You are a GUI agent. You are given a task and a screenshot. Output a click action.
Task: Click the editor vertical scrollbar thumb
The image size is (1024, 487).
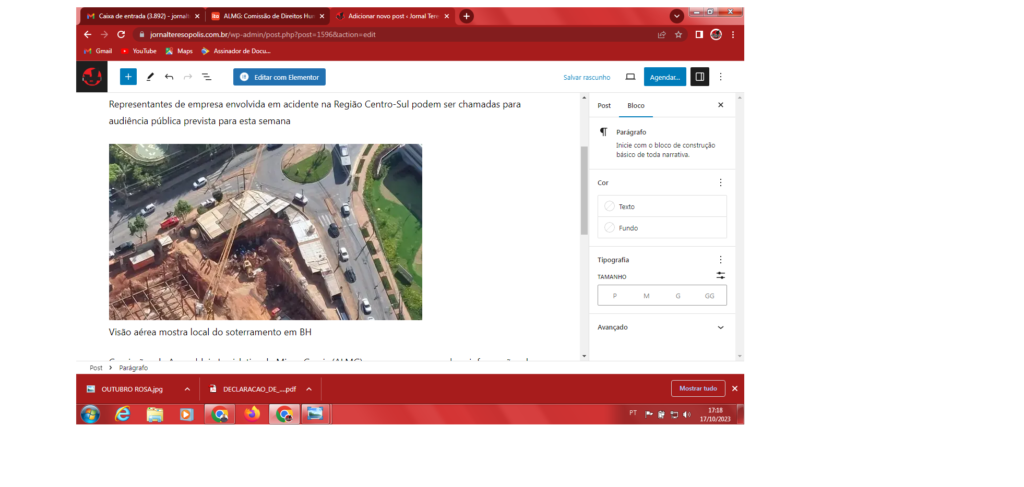pyautogui.click(x=584, y=191)
